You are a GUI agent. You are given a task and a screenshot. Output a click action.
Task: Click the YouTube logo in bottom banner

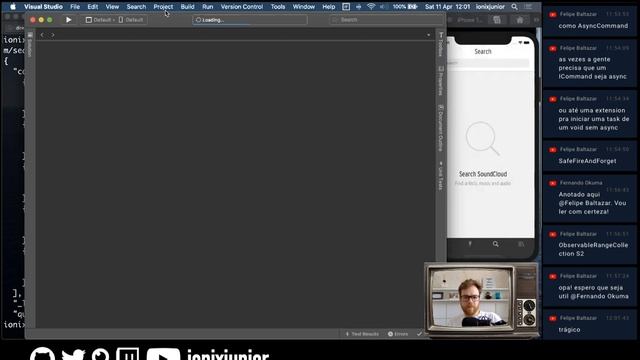tap(163, 354)
